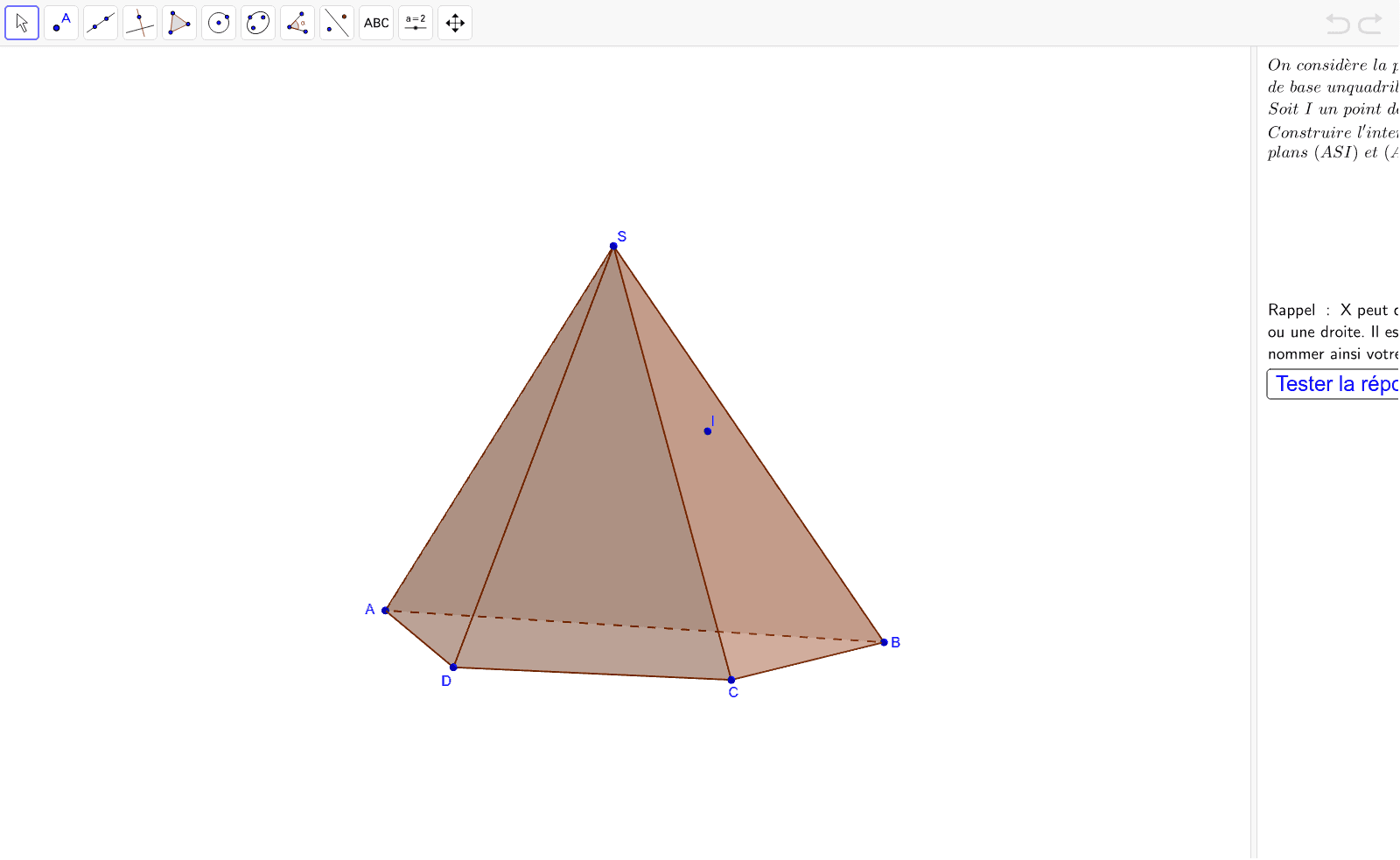
Task: Select the Perpendicular line tool
Action: pyautogui.click(x=140, y=23)
